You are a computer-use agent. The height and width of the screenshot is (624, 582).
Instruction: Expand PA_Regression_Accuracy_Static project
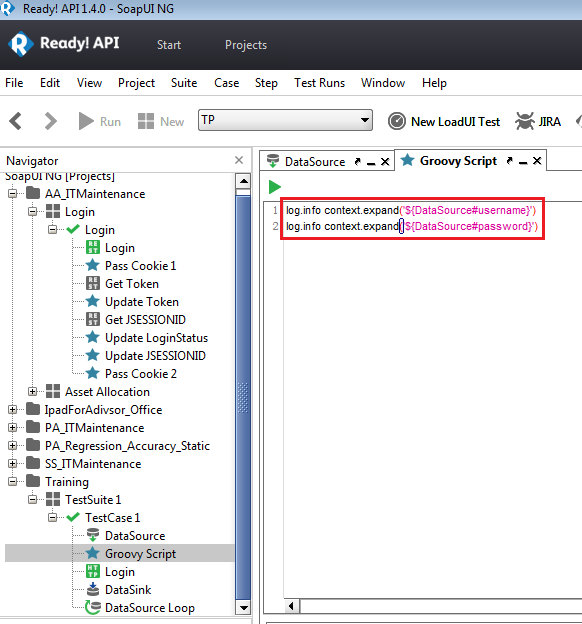[x=12, y=446]
